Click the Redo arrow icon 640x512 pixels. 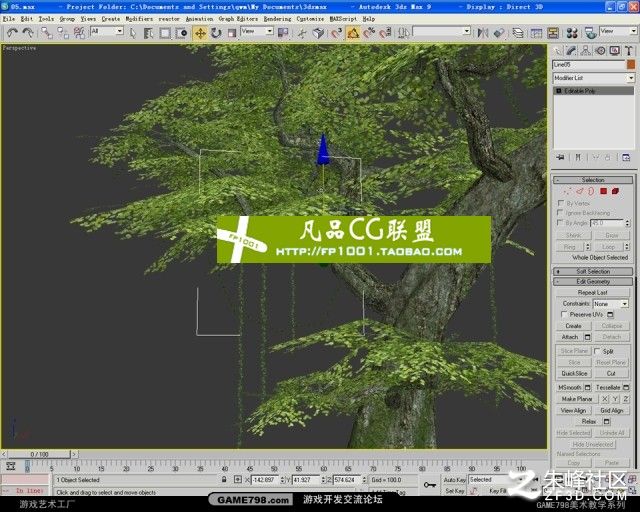tap(27, 33)
